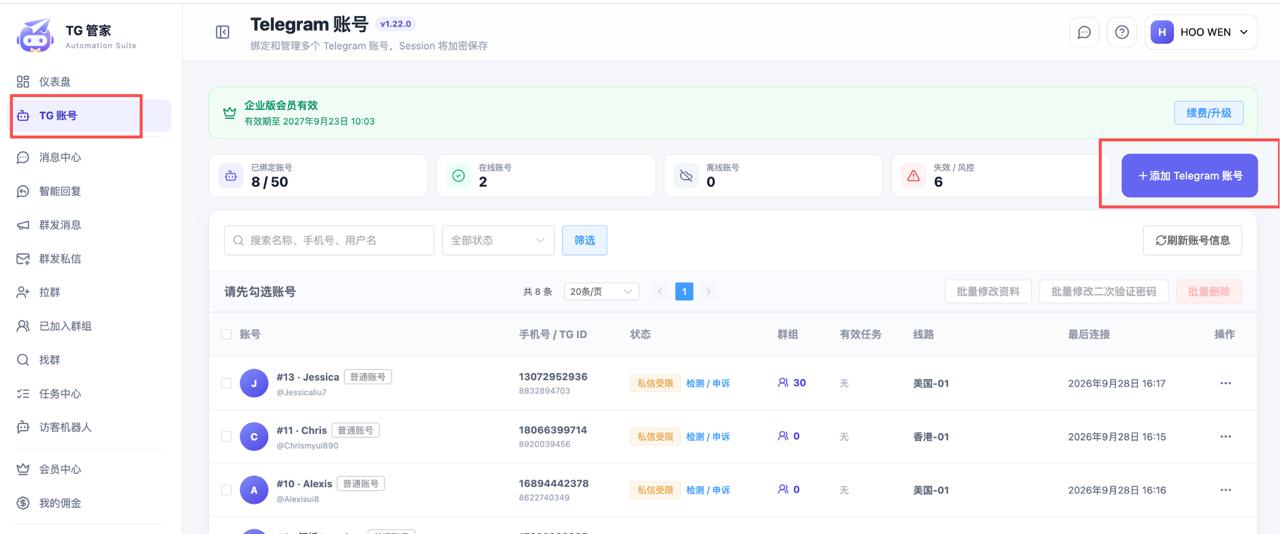Click 刷新账号信息 button
This screenshot has height=534, width=1280.
click(1193, 240)
